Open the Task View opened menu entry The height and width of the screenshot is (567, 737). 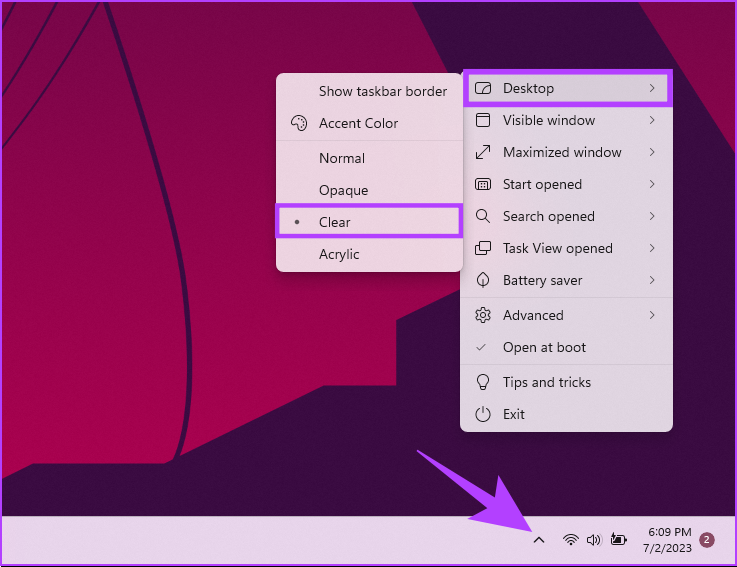pyautogui.click(x=566, y=248)
